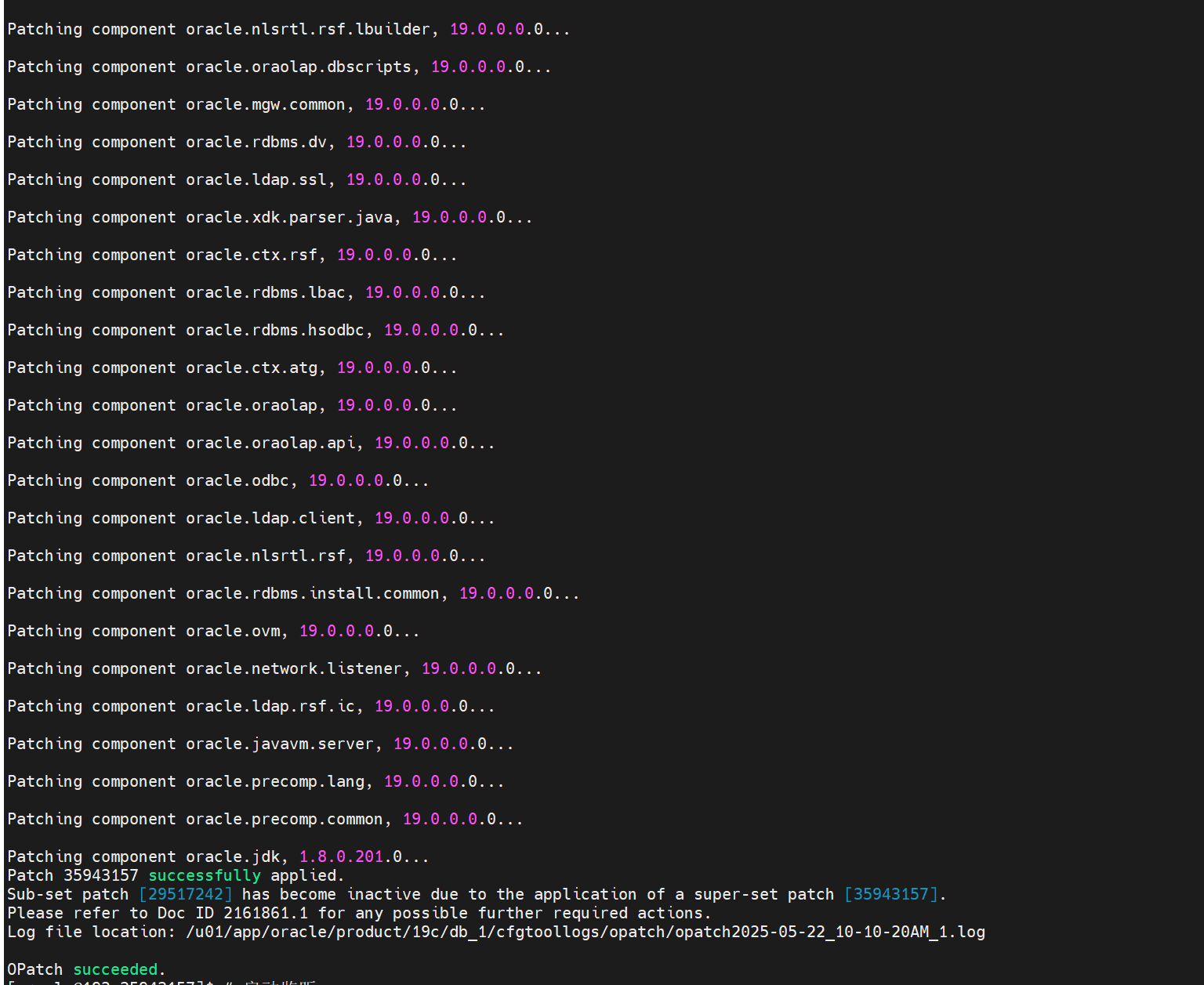Click the oracle.odbc patching line
This screenshot has width=1204, height=985.
(218, 480)
